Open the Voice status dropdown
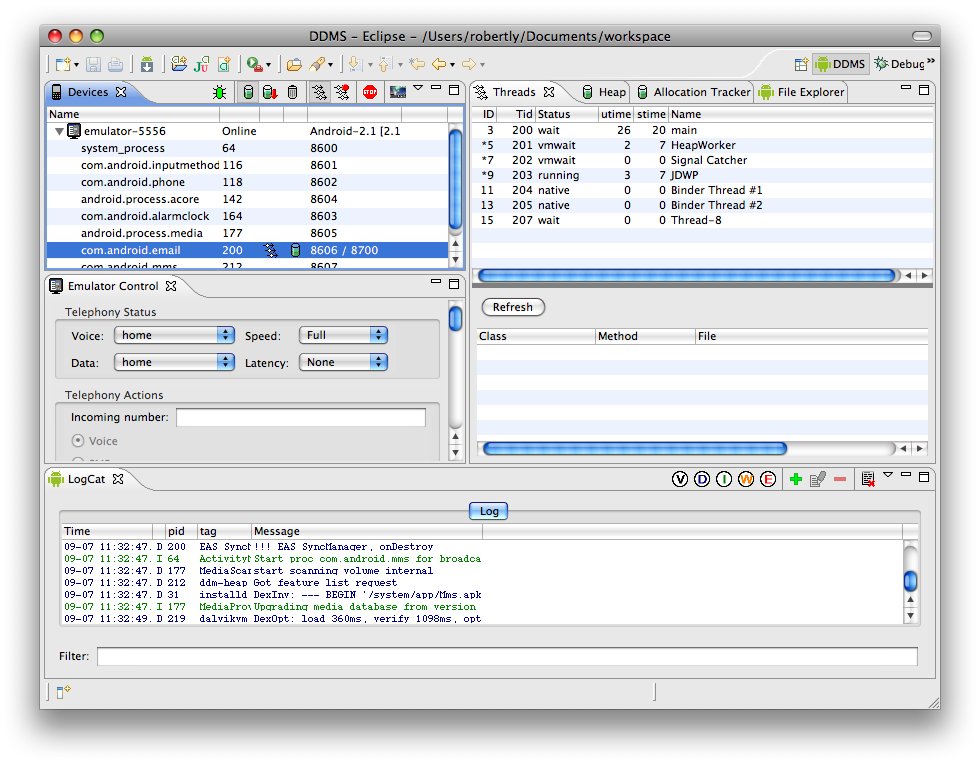 [x=174, y=336]
